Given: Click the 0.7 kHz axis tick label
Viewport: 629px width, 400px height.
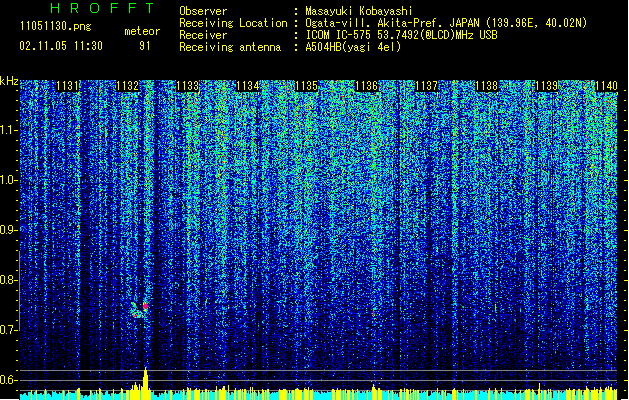Looking at the screenshot, I should tap(8, 330).
